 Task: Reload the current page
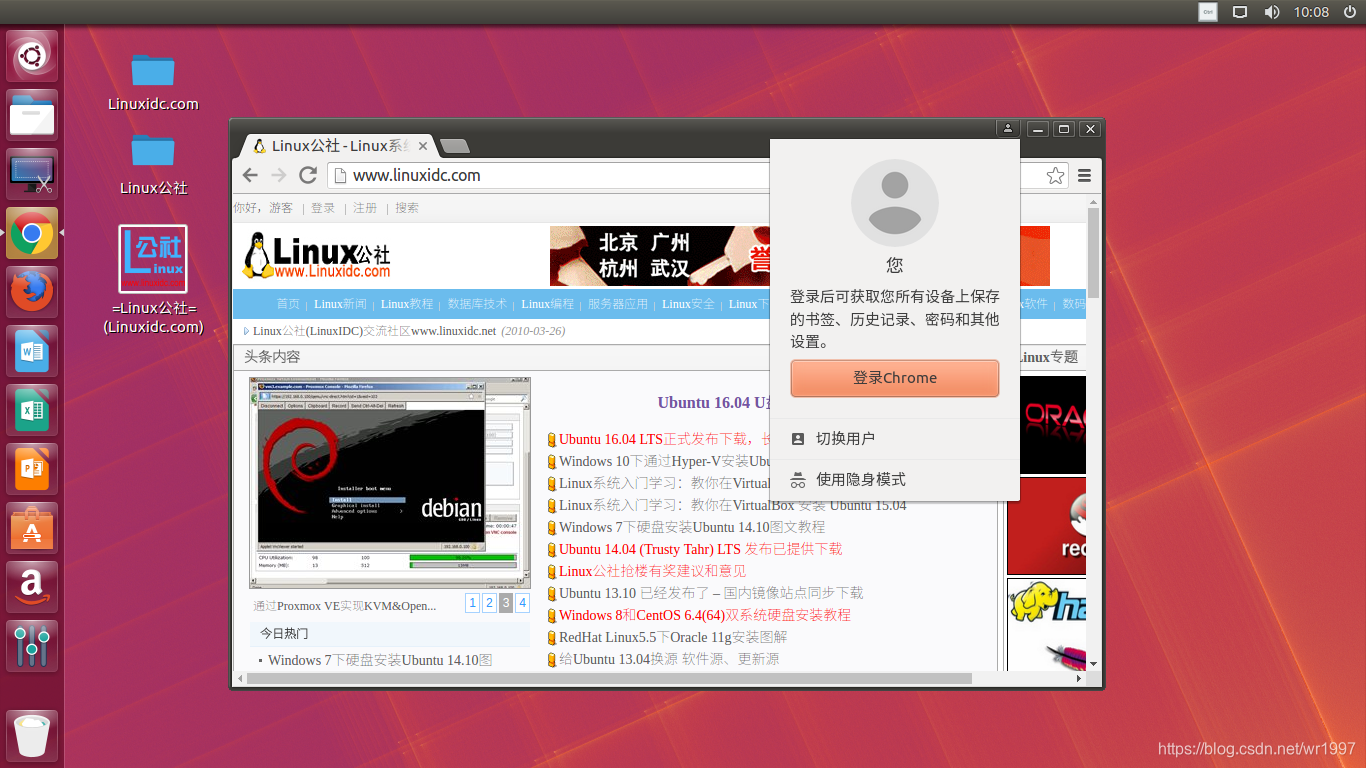(x=308, y=175)
